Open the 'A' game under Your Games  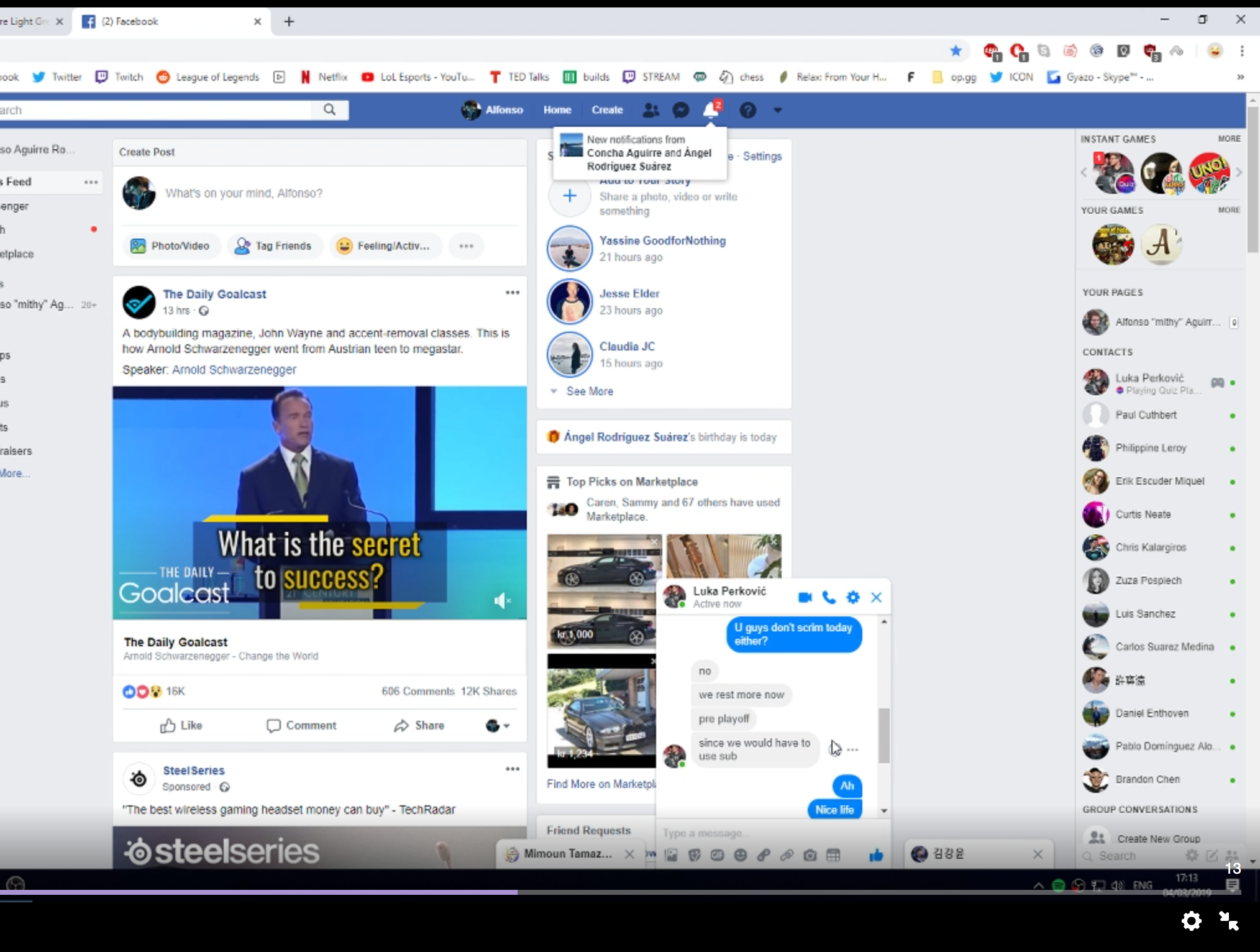[x=1161, y=244]
